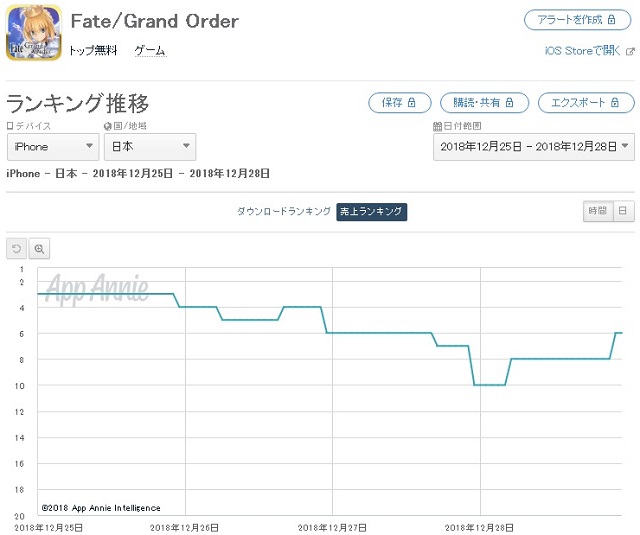
Task: Click the ゲーム category link
Action: (150, 51)
